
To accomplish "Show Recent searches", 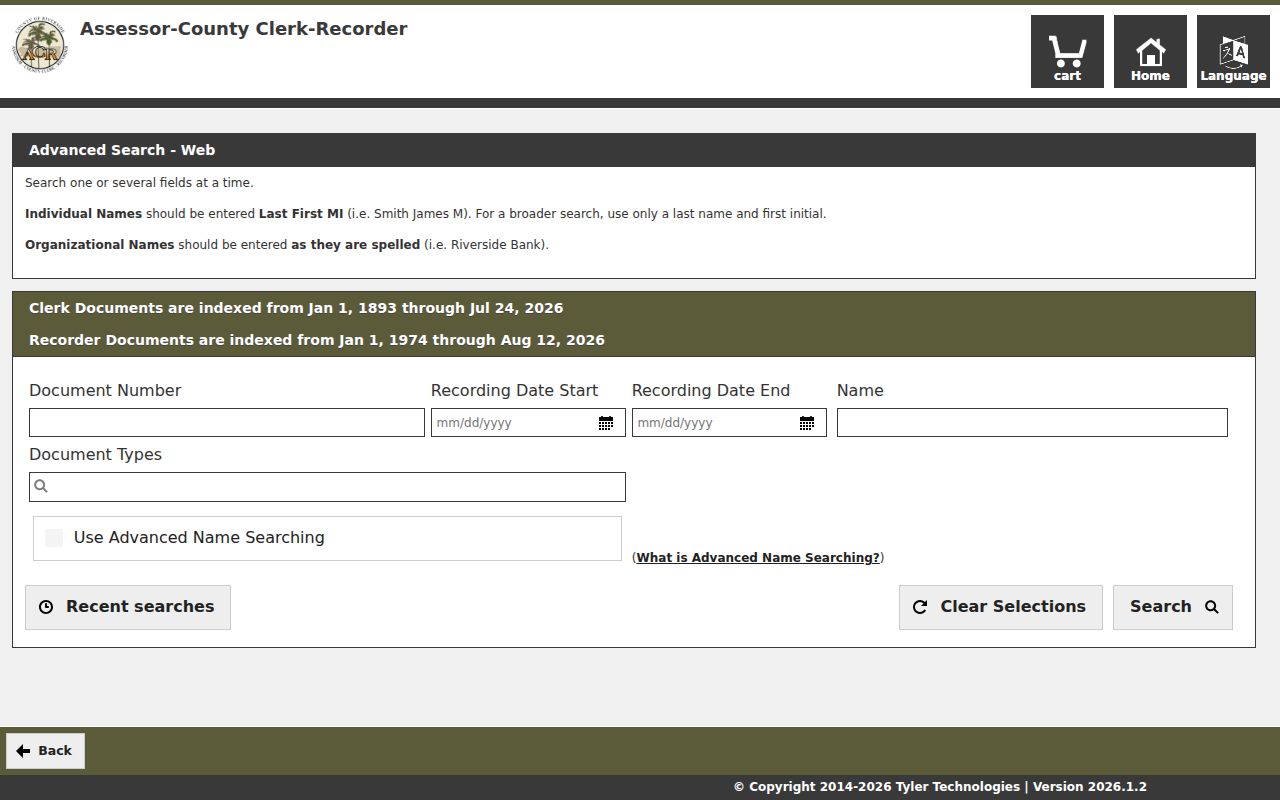I will pyautogui.click(x=128, y=607).
